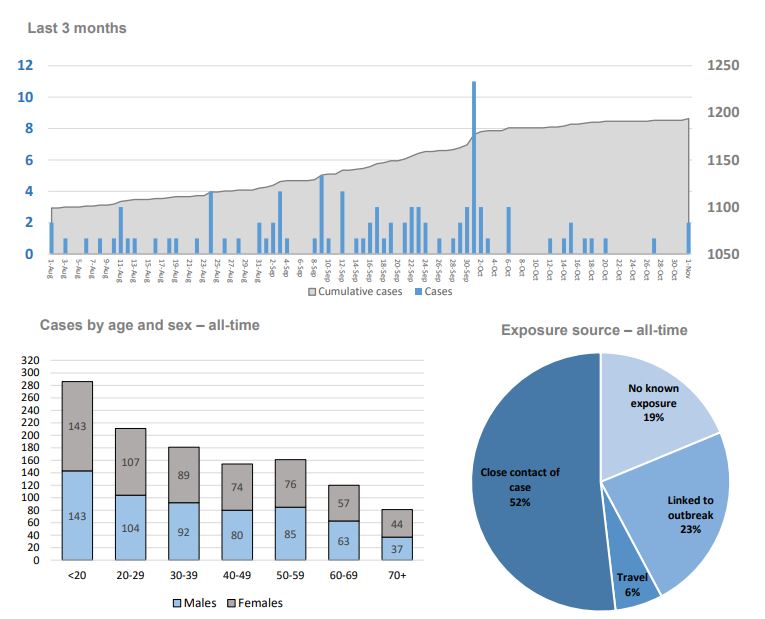Viewport: 765px width, 619px height.
Task: Click the Cases legend swatch
Action: click(418, 292)
